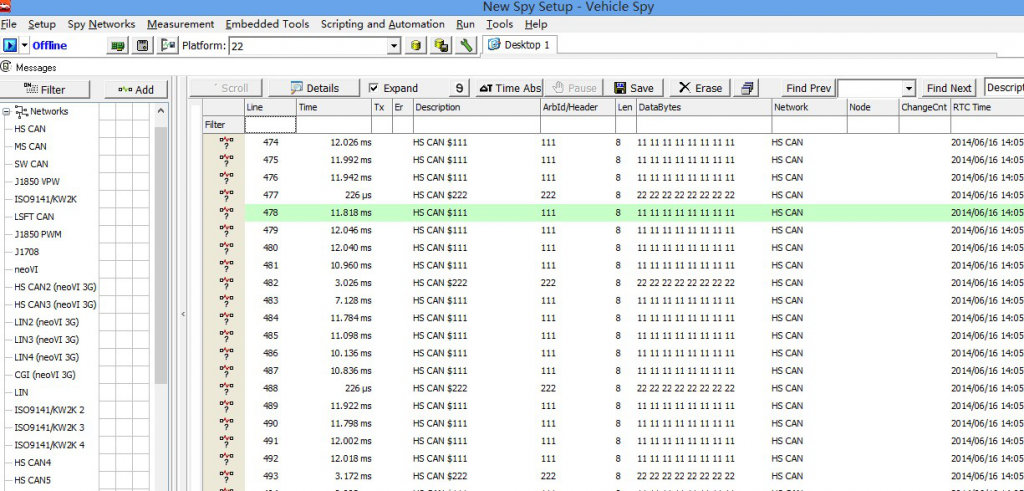
Task: Select HS CAN in the Networks tree
Action: pyautogui.click(x=30, y=129)
